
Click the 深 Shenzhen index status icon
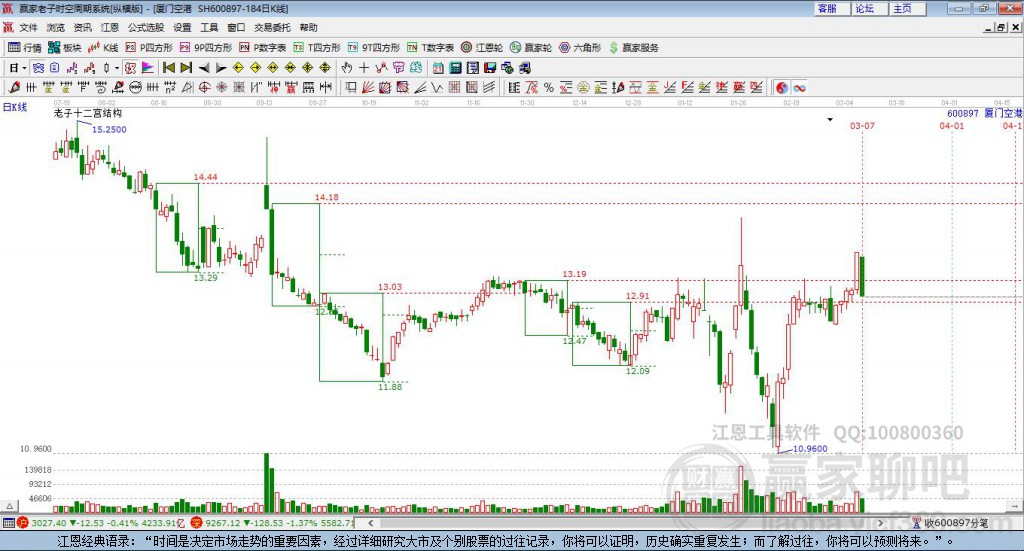[x=196, y=523]
